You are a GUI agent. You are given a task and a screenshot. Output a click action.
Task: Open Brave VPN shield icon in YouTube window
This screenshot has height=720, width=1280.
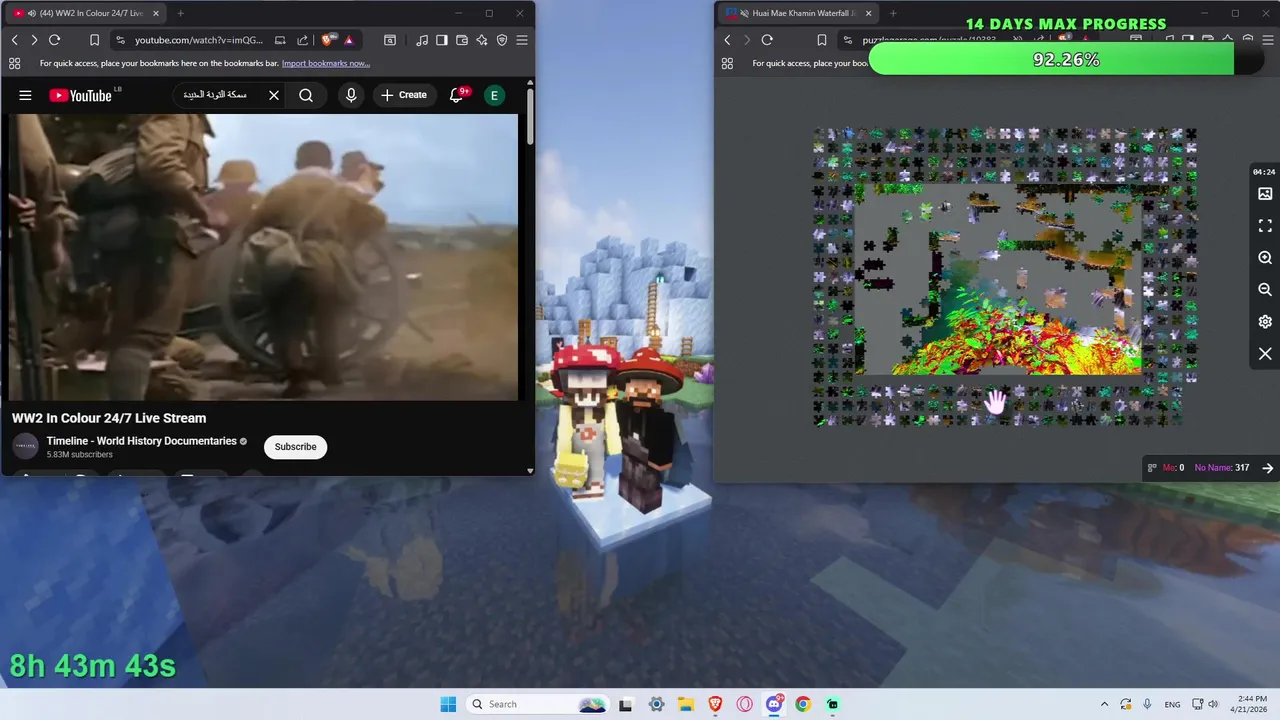[x=502, y=40]
